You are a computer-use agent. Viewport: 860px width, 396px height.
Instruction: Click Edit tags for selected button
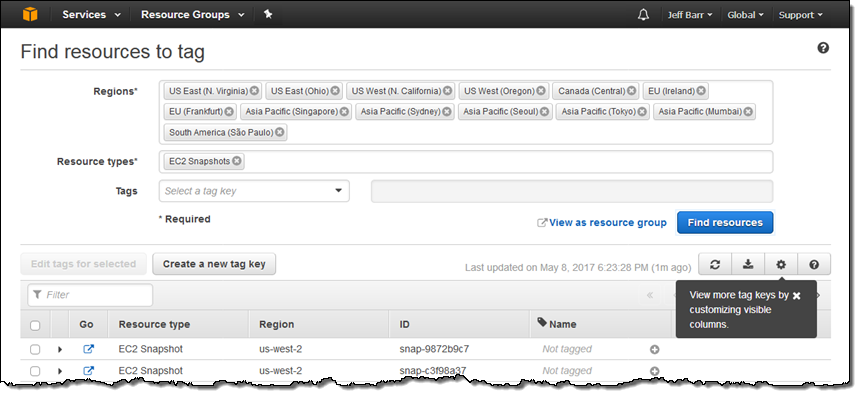83,264
